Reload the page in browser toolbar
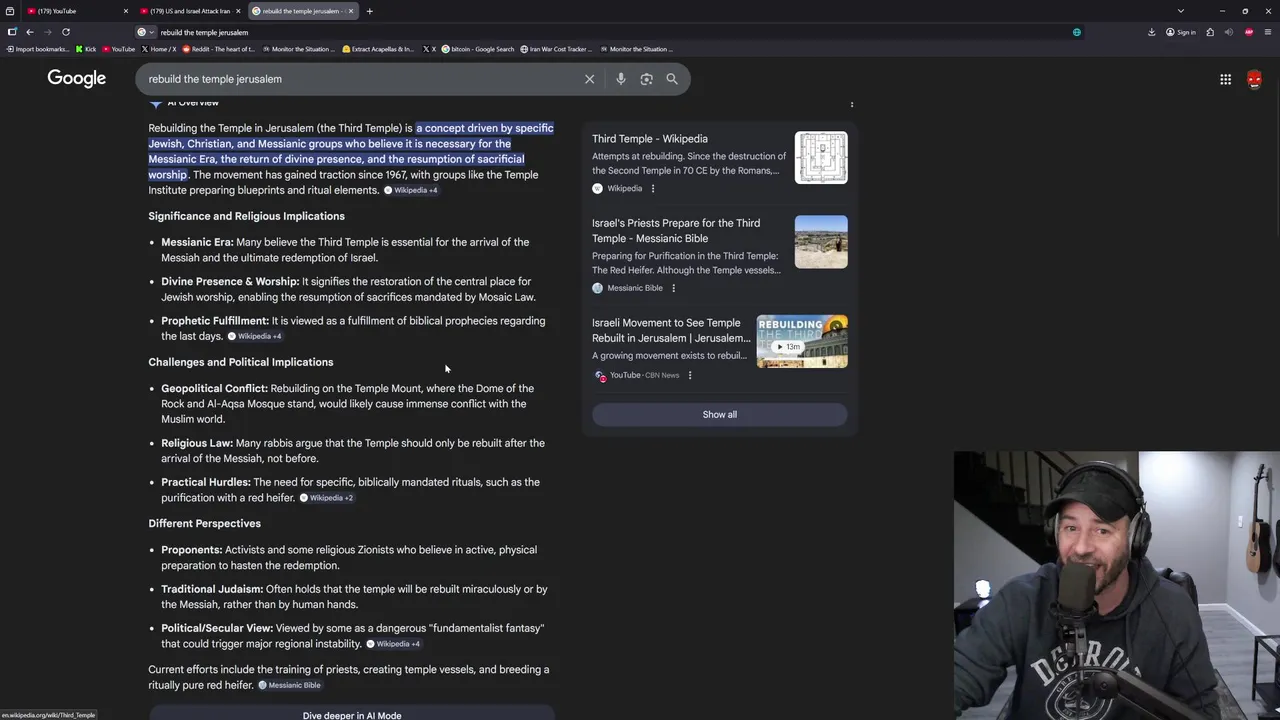 (x=66, y=32)
